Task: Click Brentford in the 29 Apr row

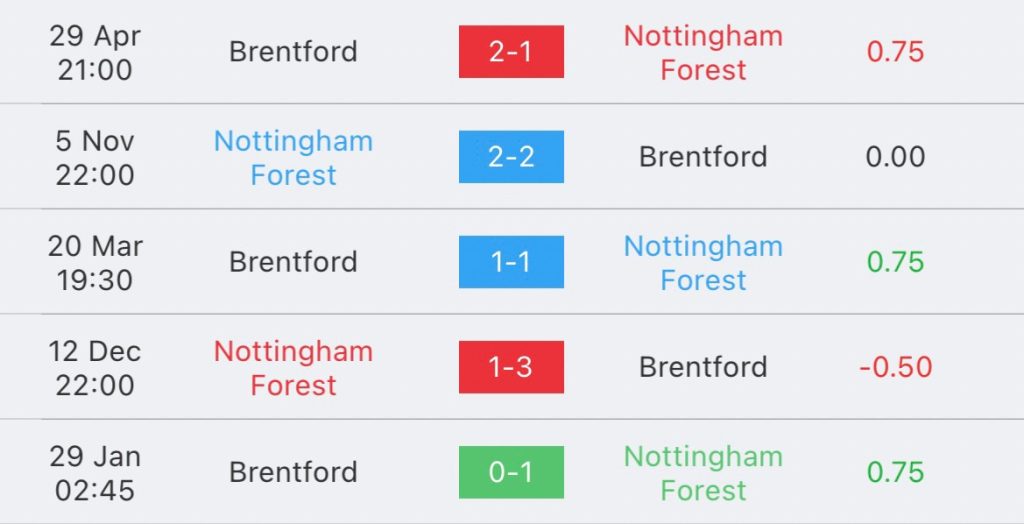Action: (293, 52)
